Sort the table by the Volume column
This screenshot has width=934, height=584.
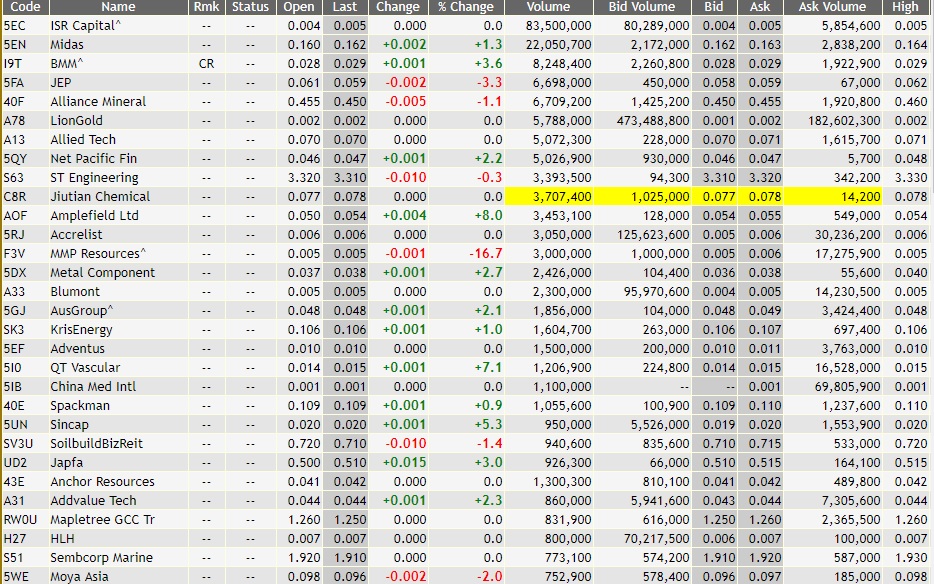click(548, 8)
